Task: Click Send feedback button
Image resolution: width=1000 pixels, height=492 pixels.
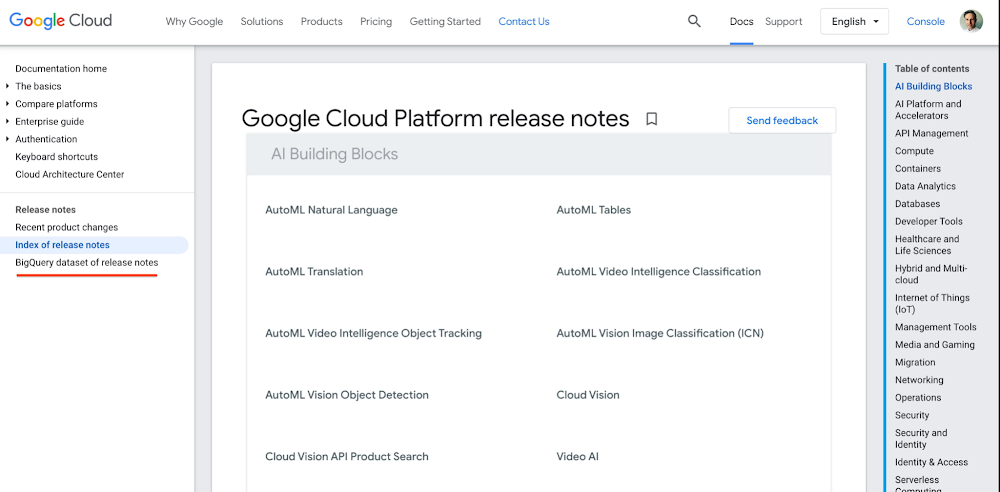Action: (782, 121)
